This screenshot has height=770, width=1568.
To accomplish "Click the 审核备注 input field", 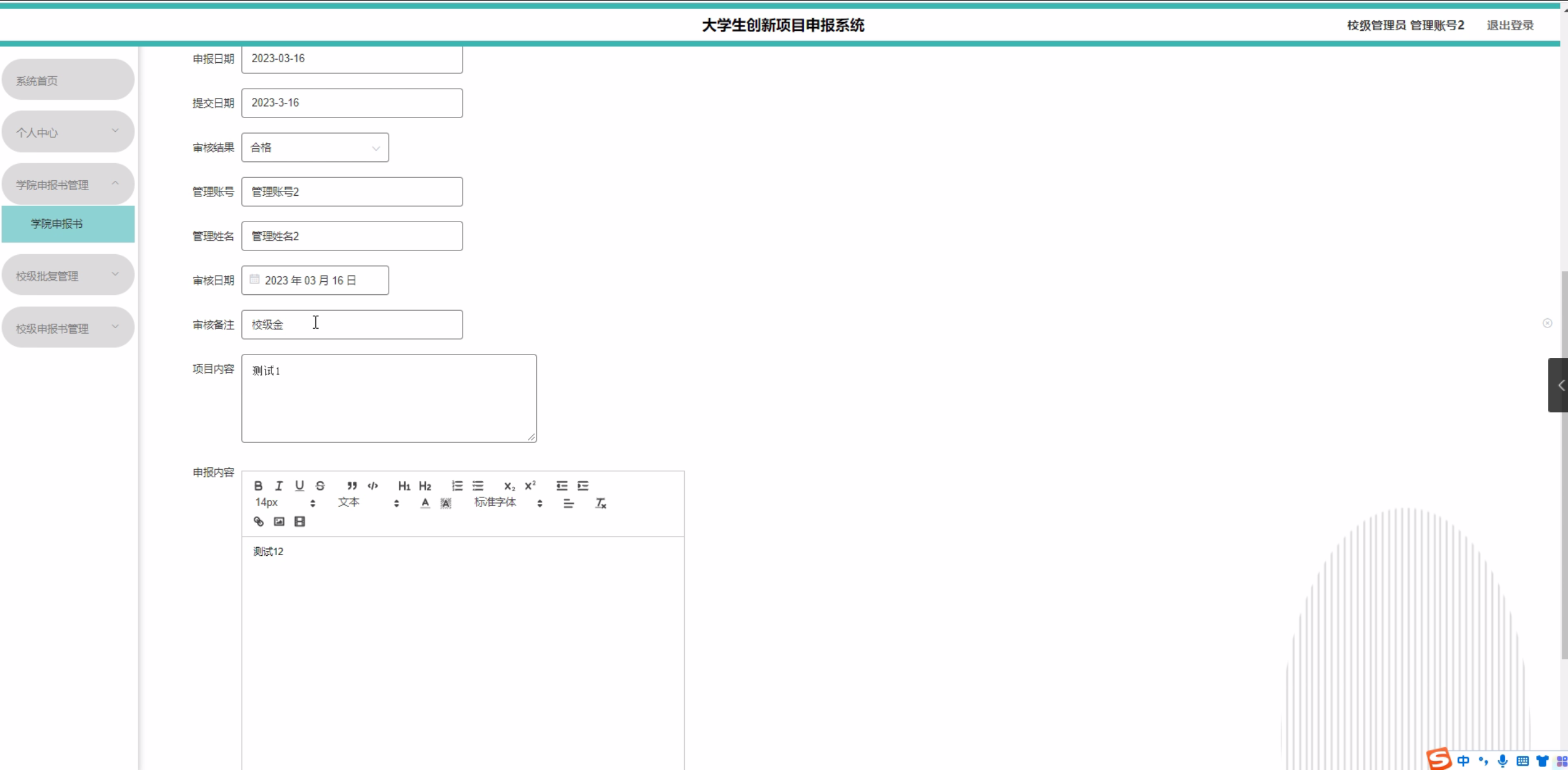I will coord(352,324).
